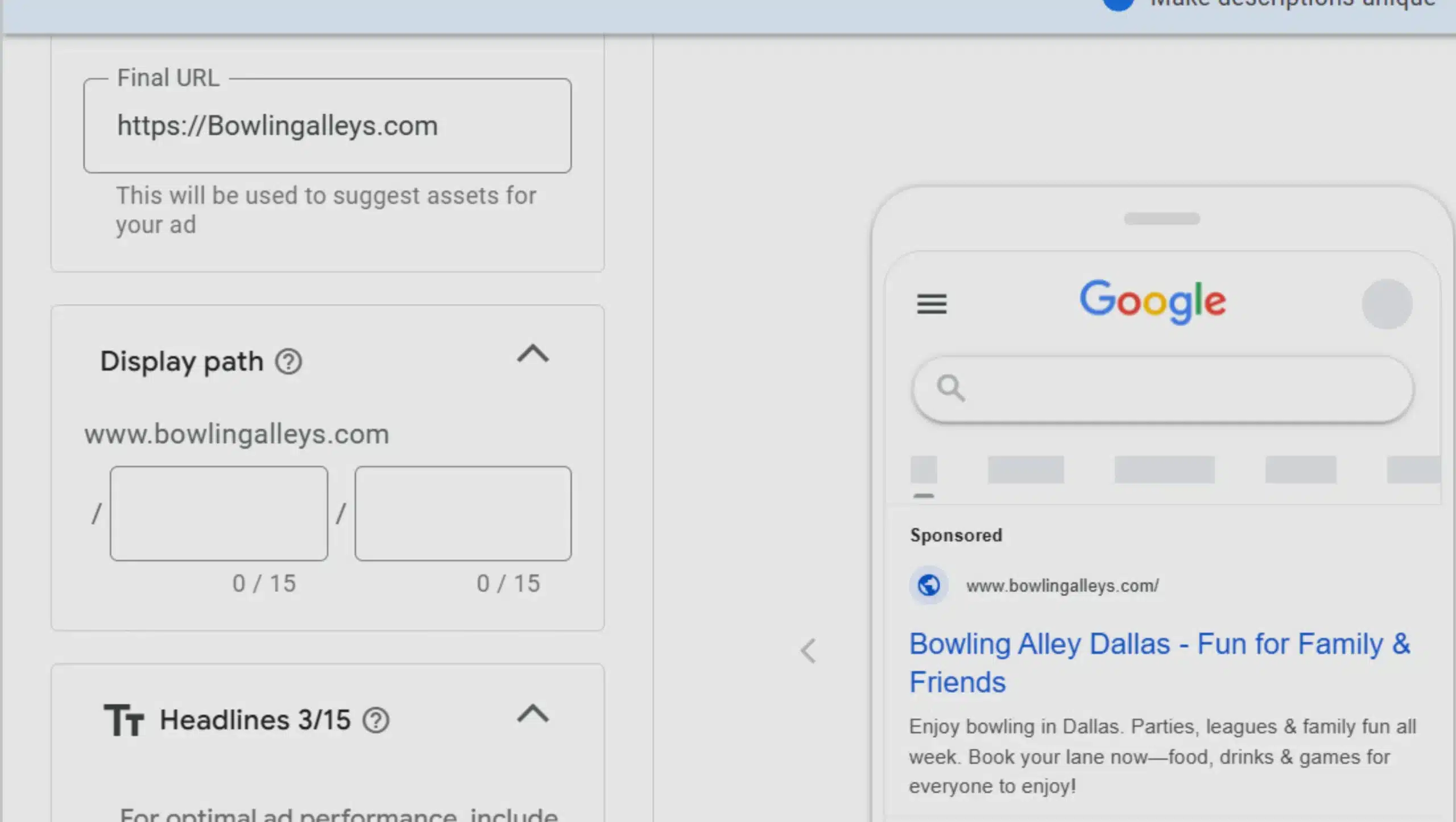This screenshot has height=822, width=1456.
Task: Click the globe favicon beside the ad URL
Action: pos(929,585)
